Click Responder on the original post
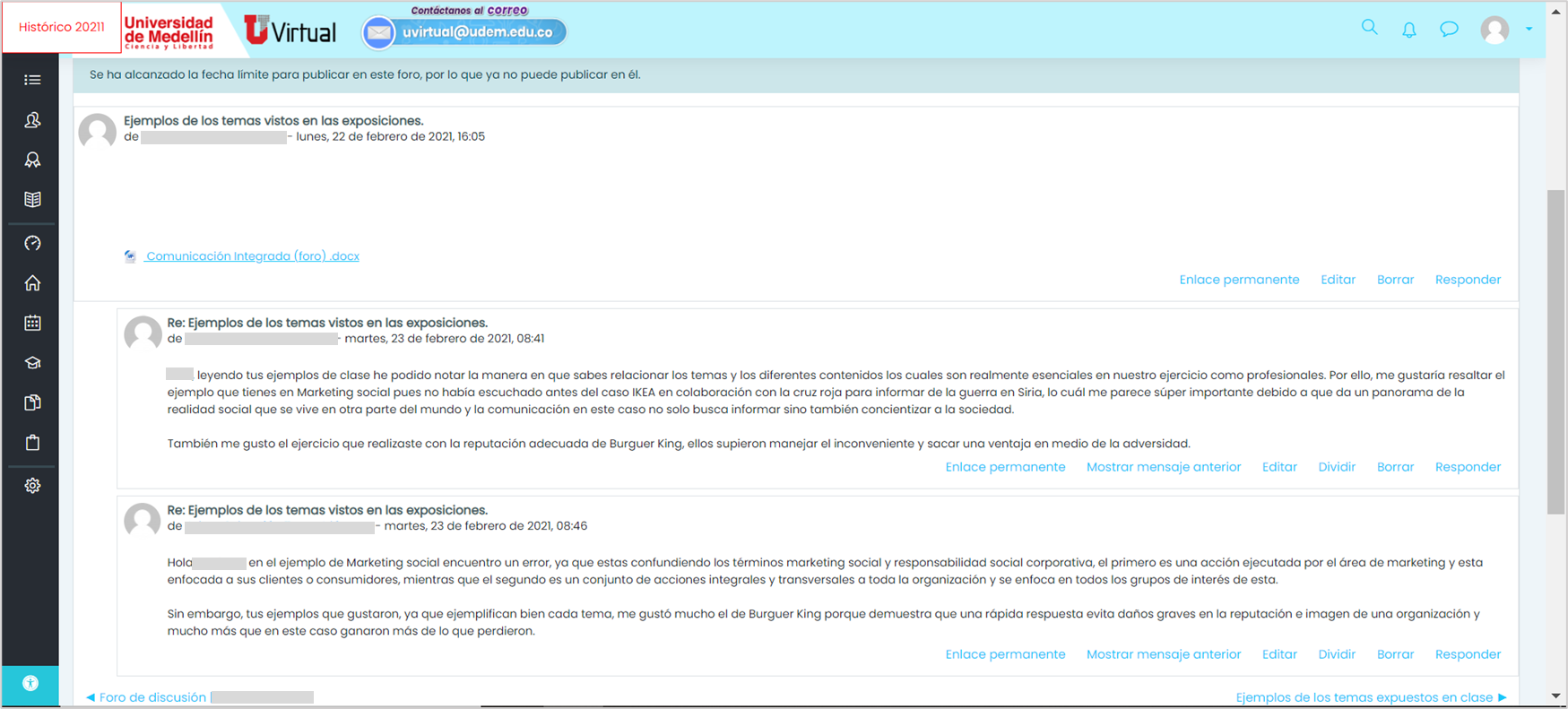1568x709 pixels. pyautogui.click(x=1467, y=280)
